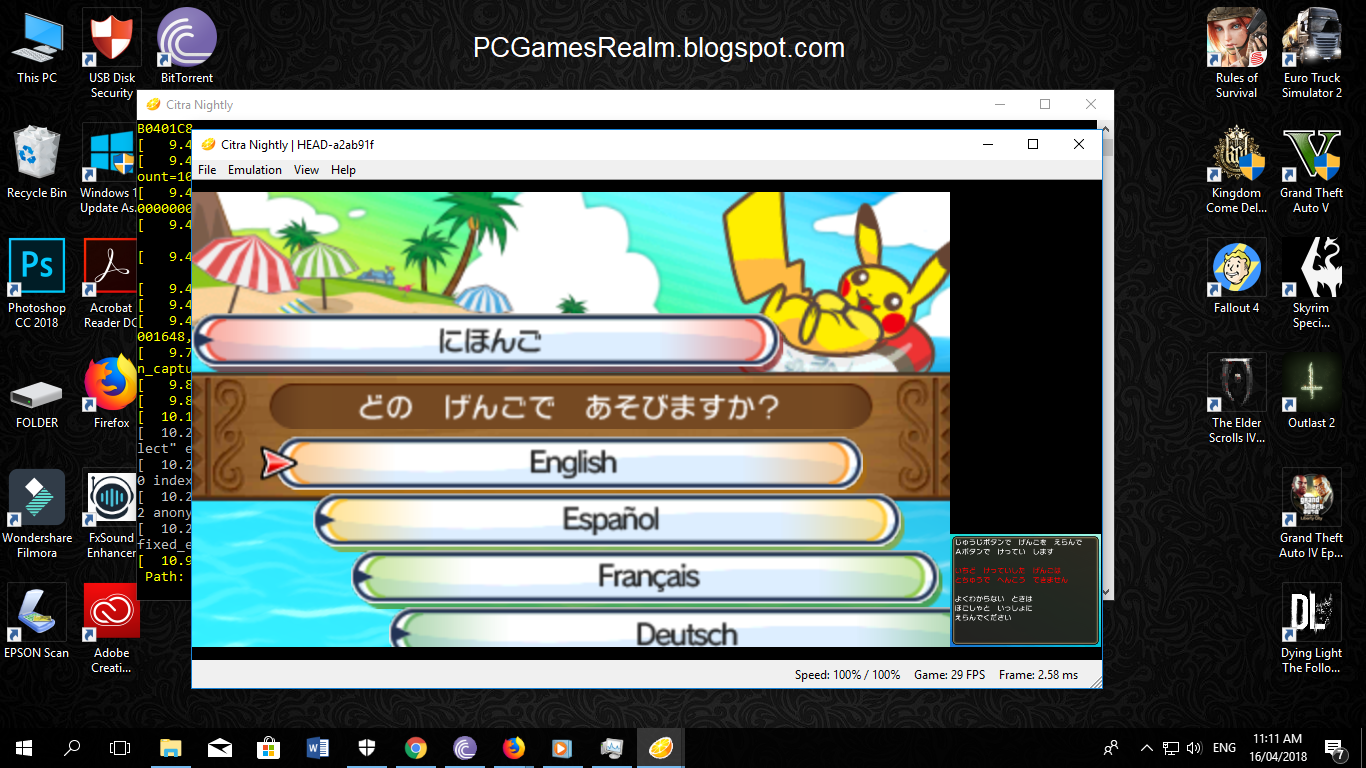Open Chrome from the taskbar
This screenshot has width=1366, height=768.
pos(416,747)
